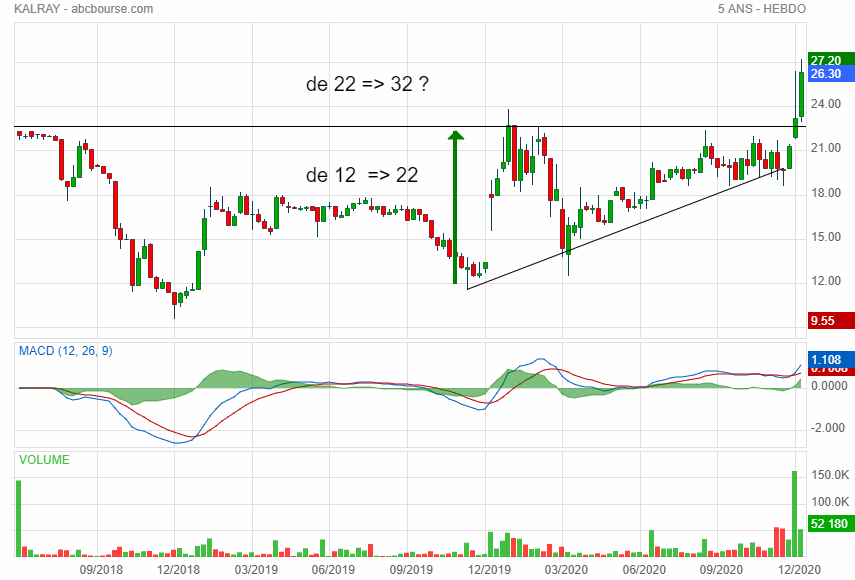The height and width of the screenshot is (580, 855).
Task: Click the "MACD (12, 26, 9)" indicator label
Action: coord(65,351)
